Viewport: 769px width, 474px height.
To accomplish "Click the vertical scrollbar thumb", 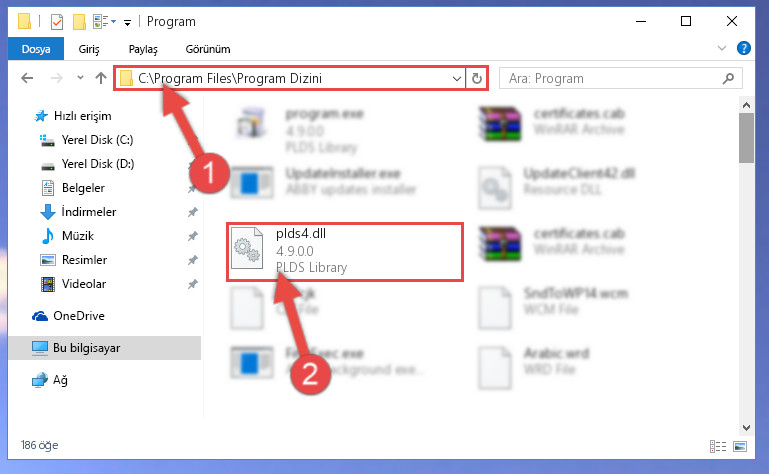I will coord(746,138).
